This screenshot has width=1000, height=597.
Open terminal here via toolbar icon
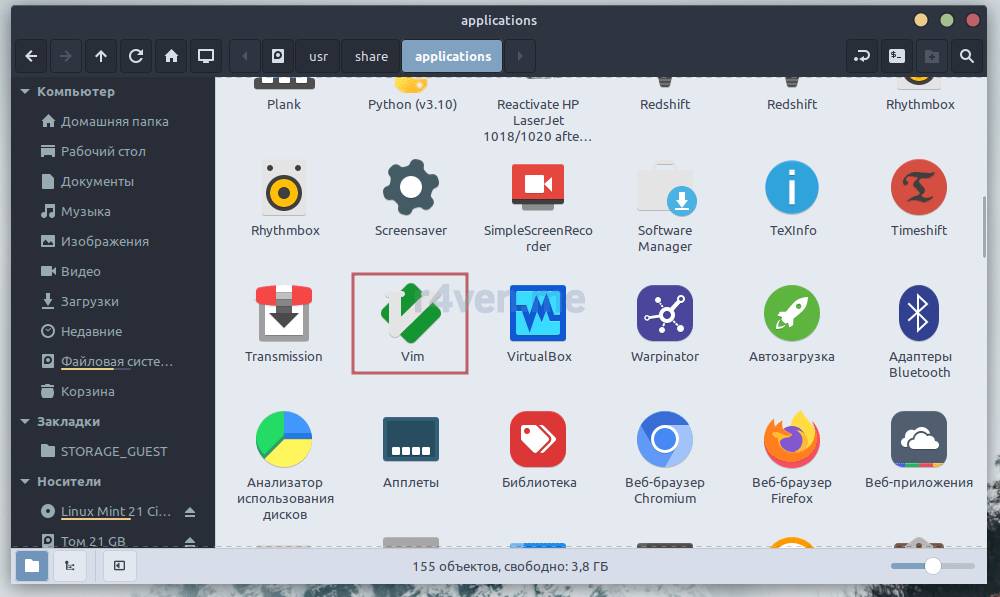coord(898,56)
